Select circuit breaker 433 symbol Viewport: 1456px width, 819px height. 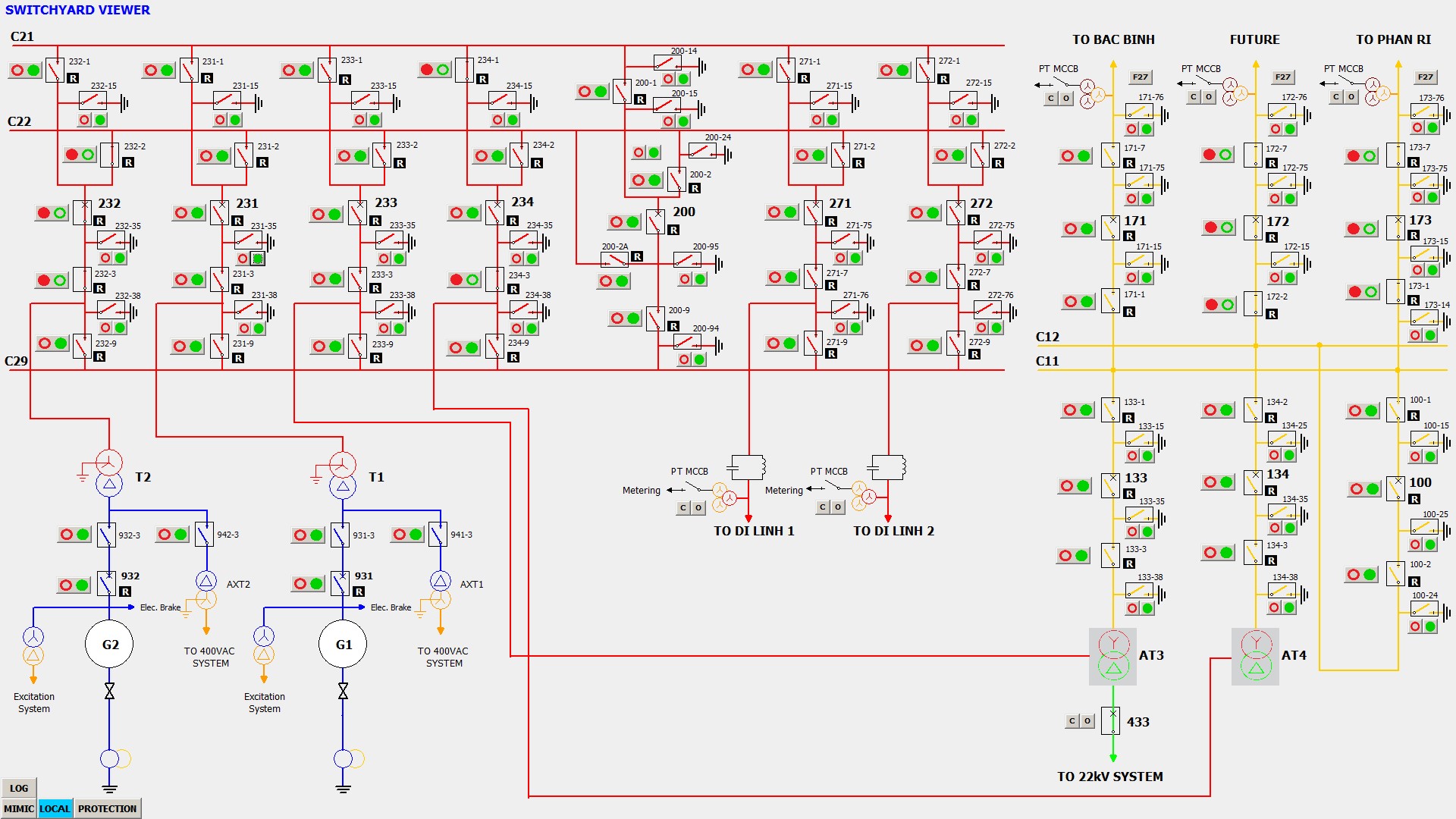1111,721
